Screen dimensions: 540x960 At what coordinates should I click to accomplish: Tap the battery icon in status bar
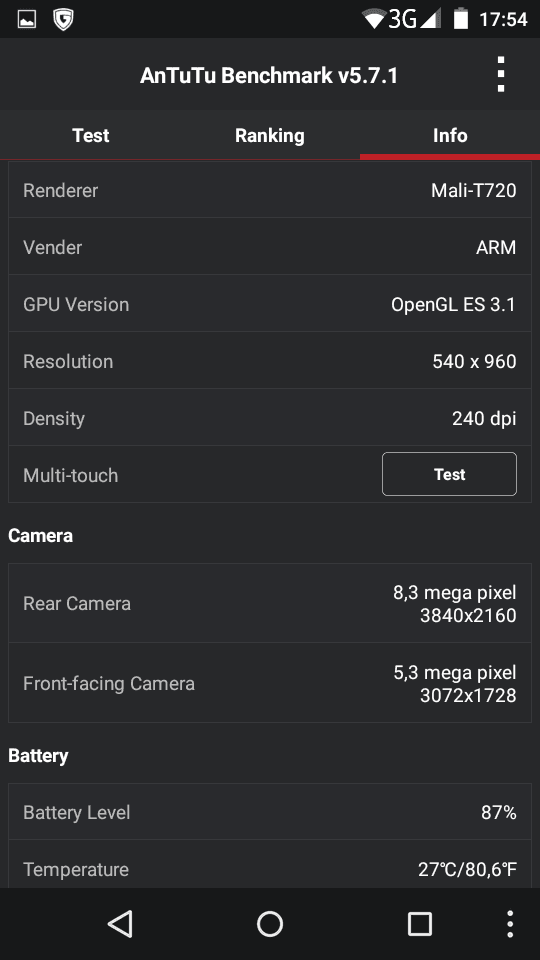tap(460, 18)
